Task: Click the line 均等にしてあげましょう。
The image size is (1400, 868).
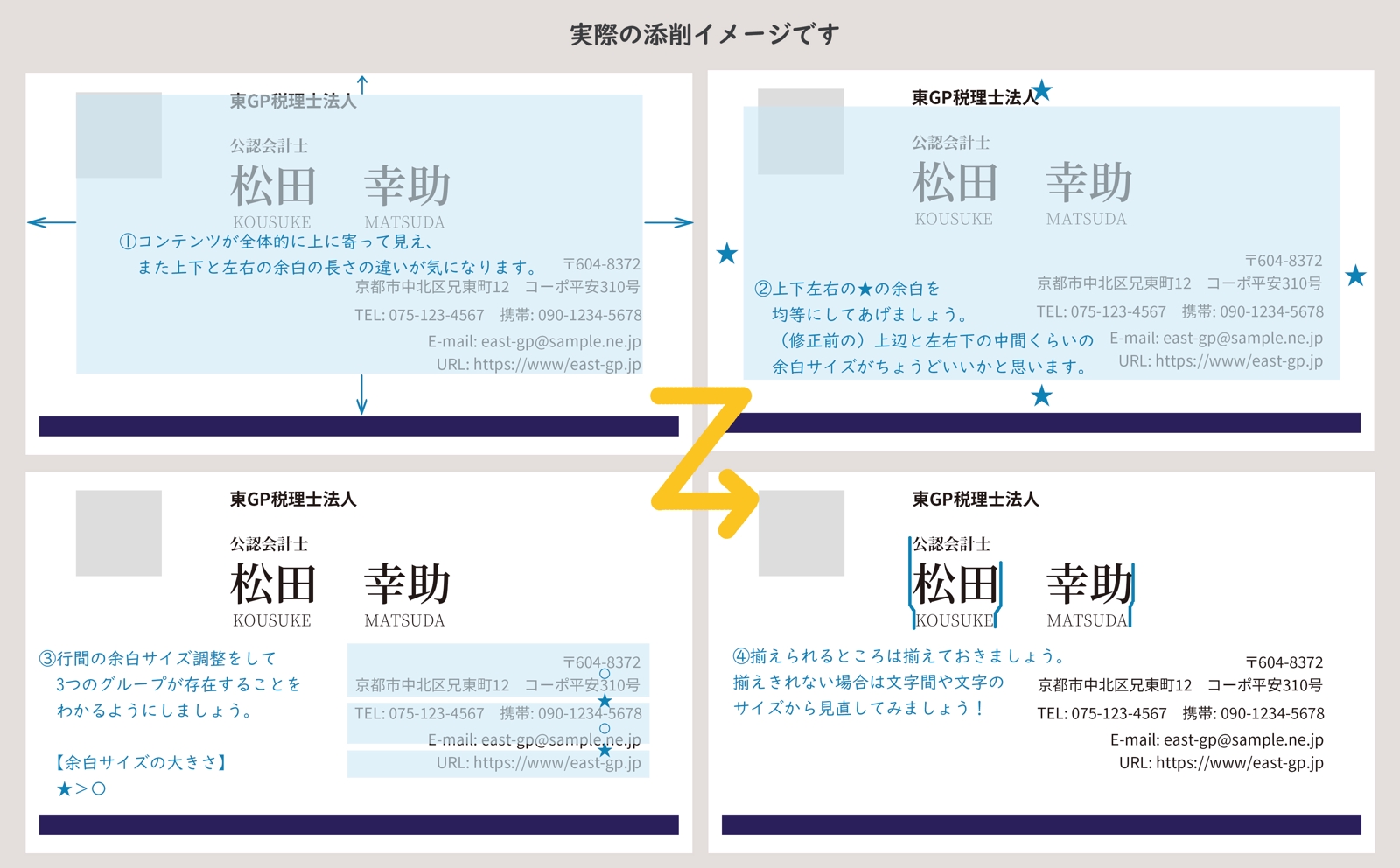Action: click(x=871, y=314)
